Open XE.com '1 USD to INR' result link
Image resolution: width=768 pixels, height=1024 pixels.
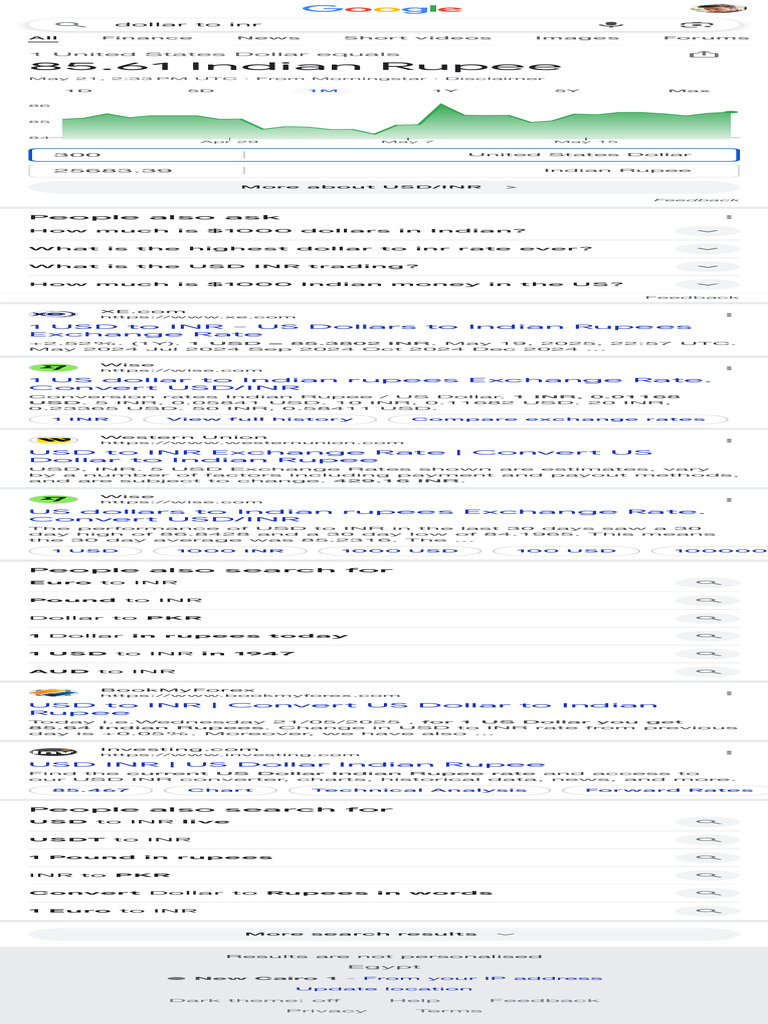pos(360,330)
